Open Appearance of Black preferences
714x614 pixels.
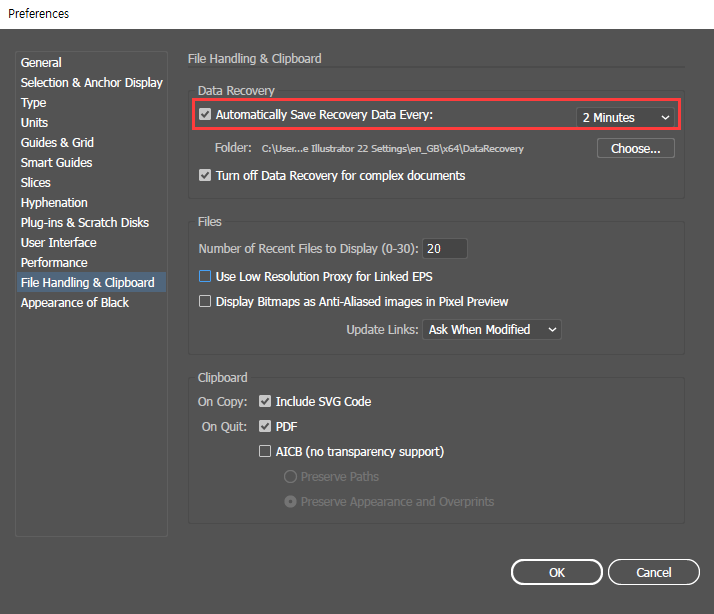91,302
